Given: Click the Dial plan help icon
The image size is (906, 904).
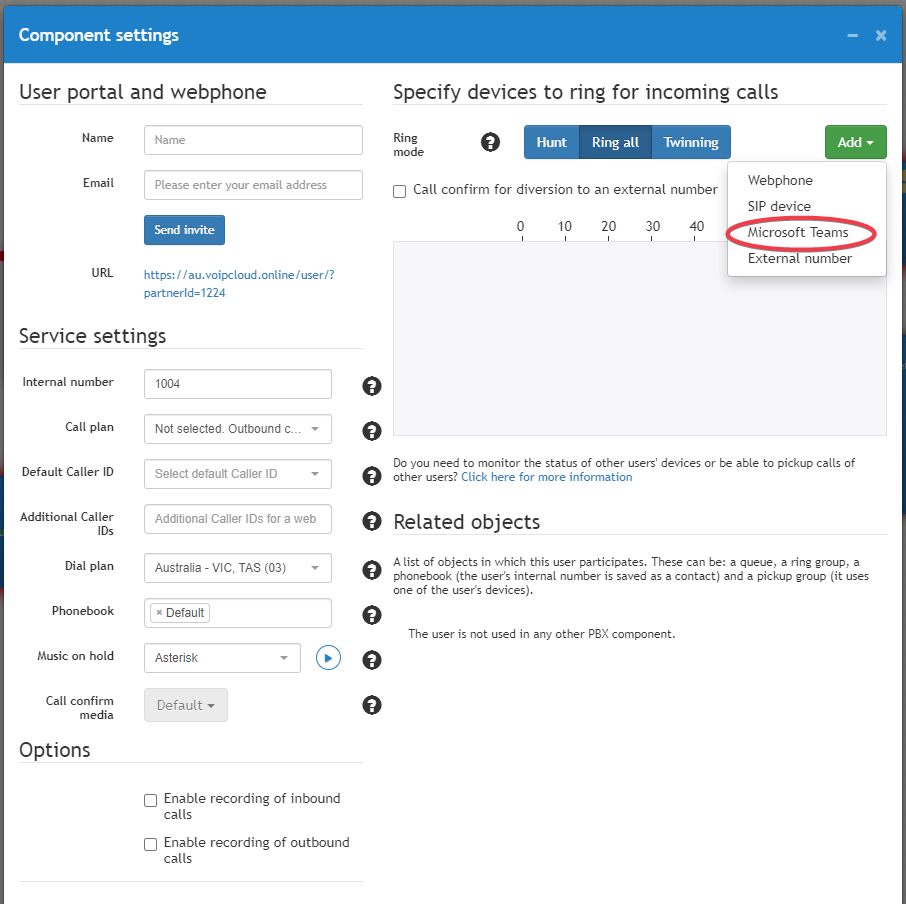Looking at the screenshot, I should 371,570.
